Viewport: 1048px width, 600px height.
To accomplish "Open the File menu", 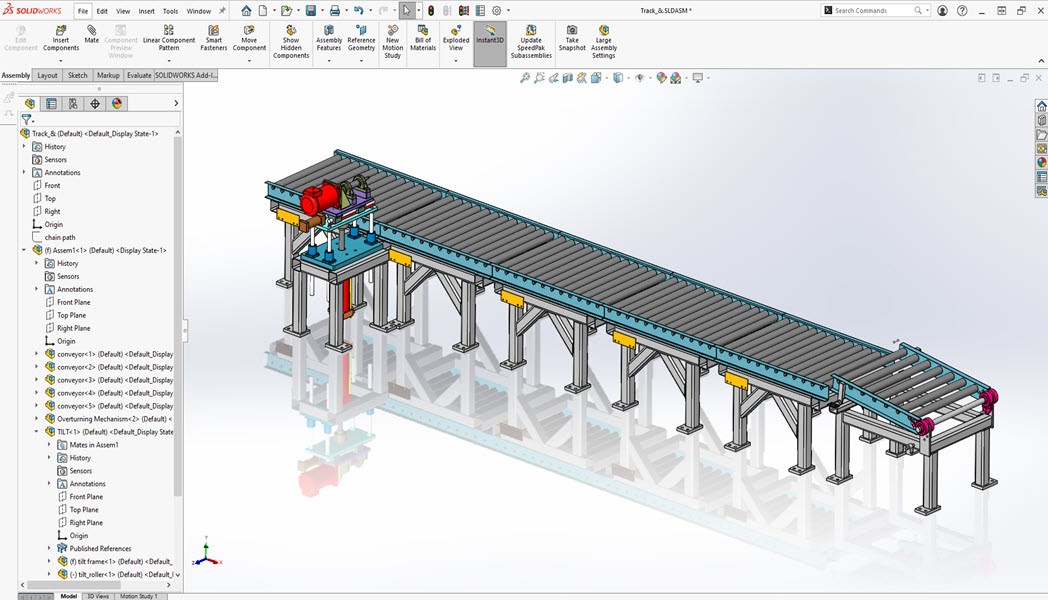I will pos(83,11).
